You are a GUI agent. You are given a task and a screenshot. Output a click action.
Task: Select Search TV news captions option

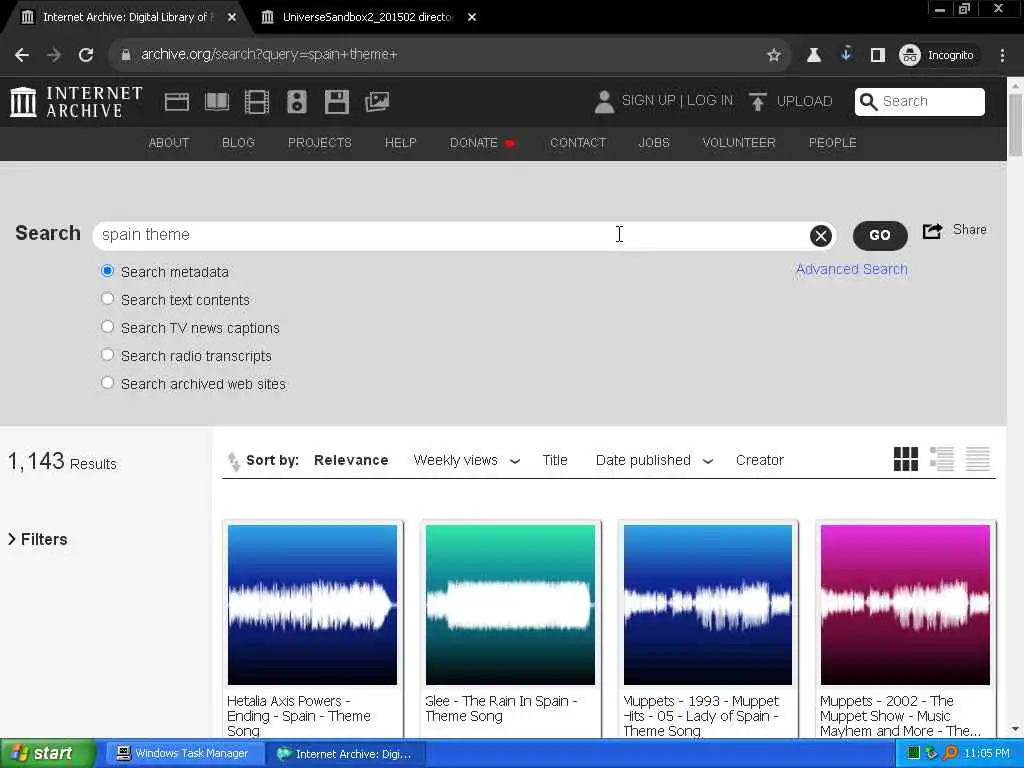point(108,327)
